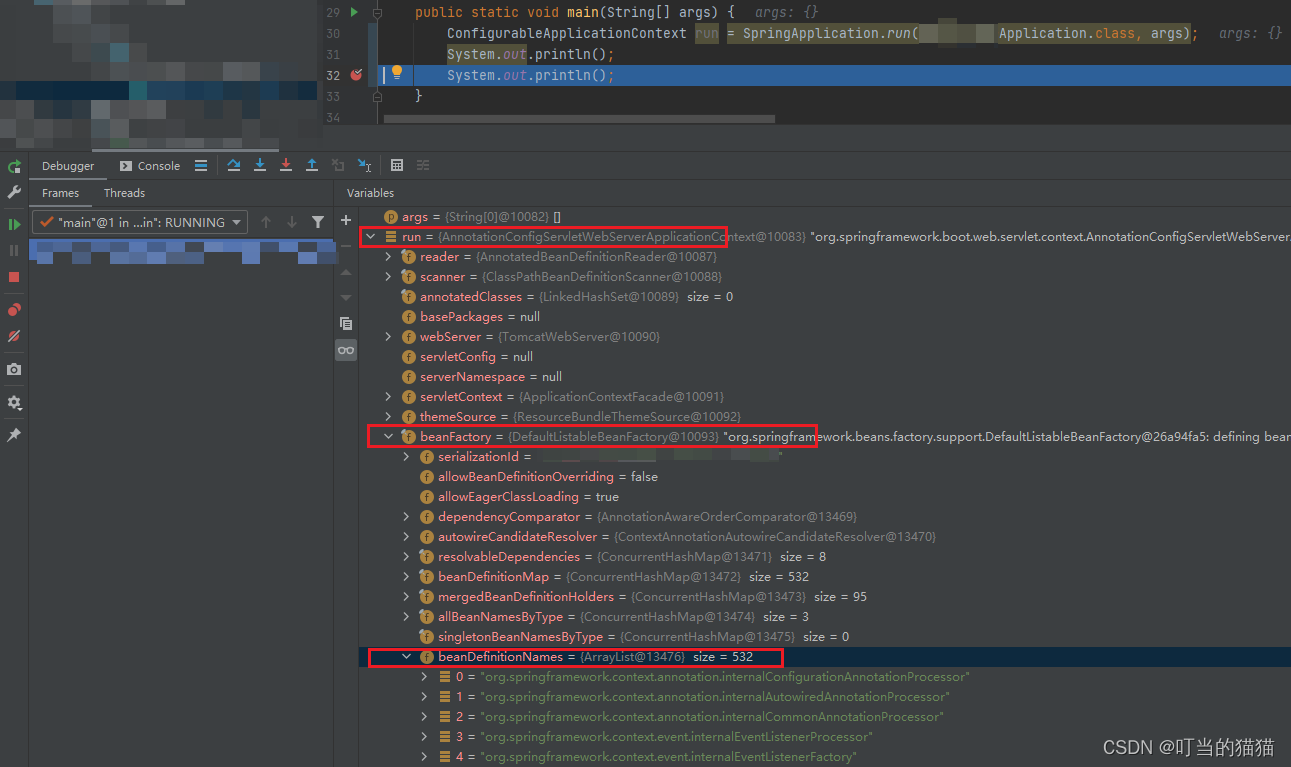Toggle the breakpoint on line 32
Screen dimensions: 1291x767
[357, 75]
